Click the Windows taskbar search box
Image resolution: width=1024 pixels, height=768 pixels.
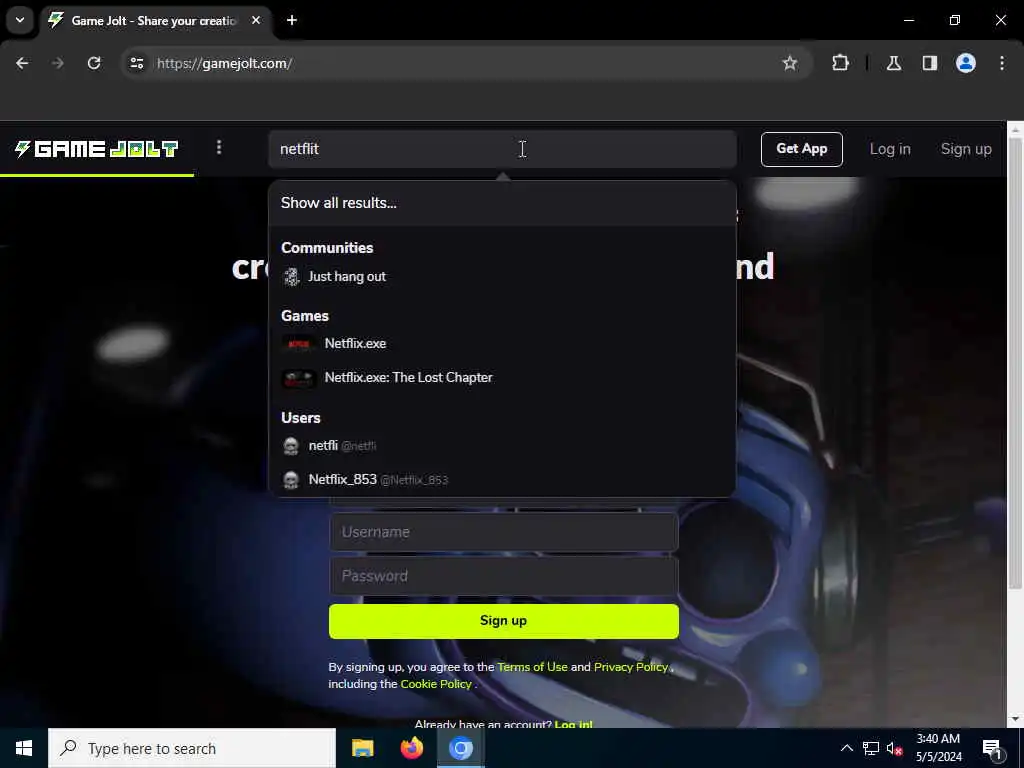coord(192,748)
